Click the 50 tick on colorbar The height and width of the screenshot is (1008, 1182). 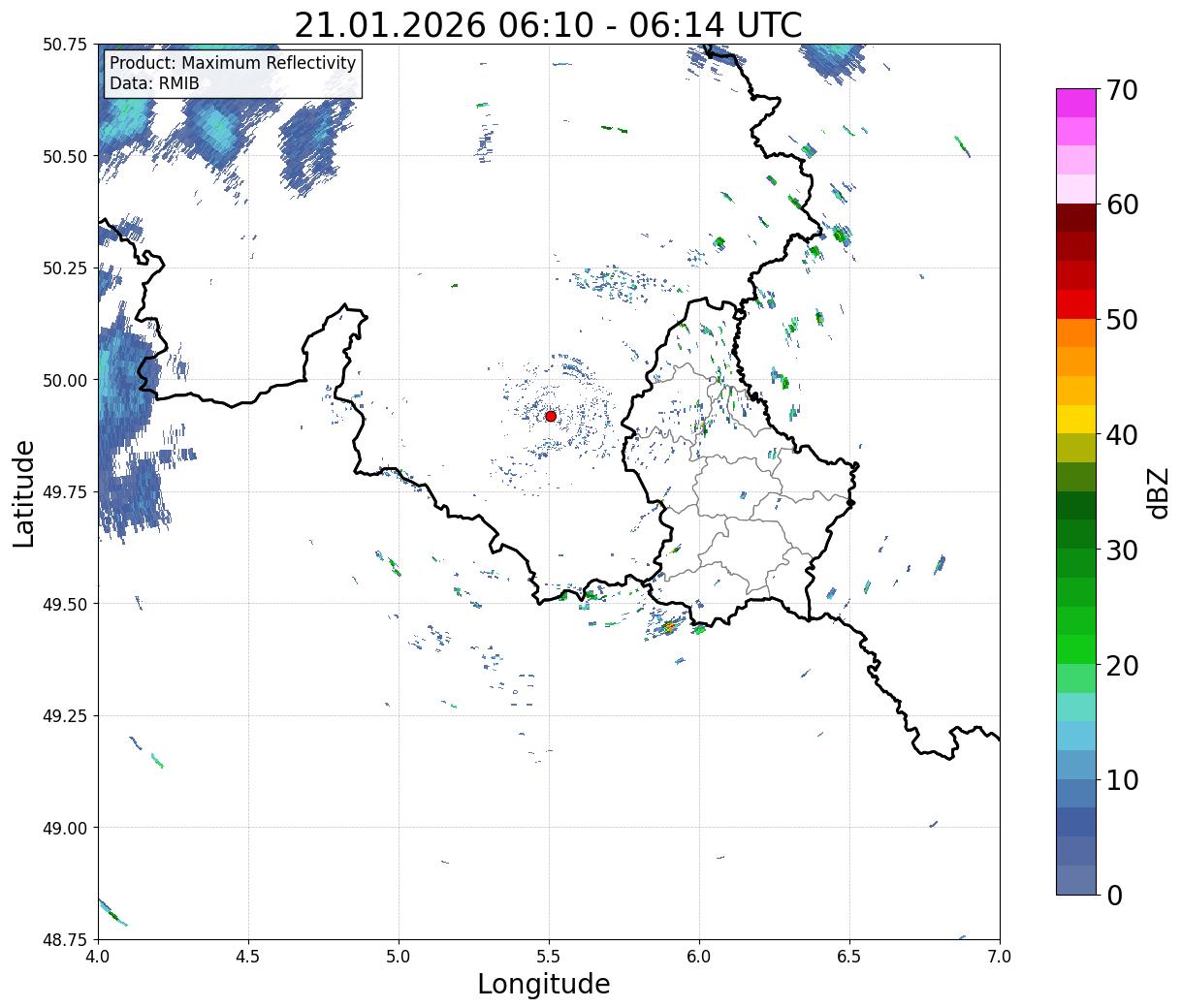(x=1121, y=320)
